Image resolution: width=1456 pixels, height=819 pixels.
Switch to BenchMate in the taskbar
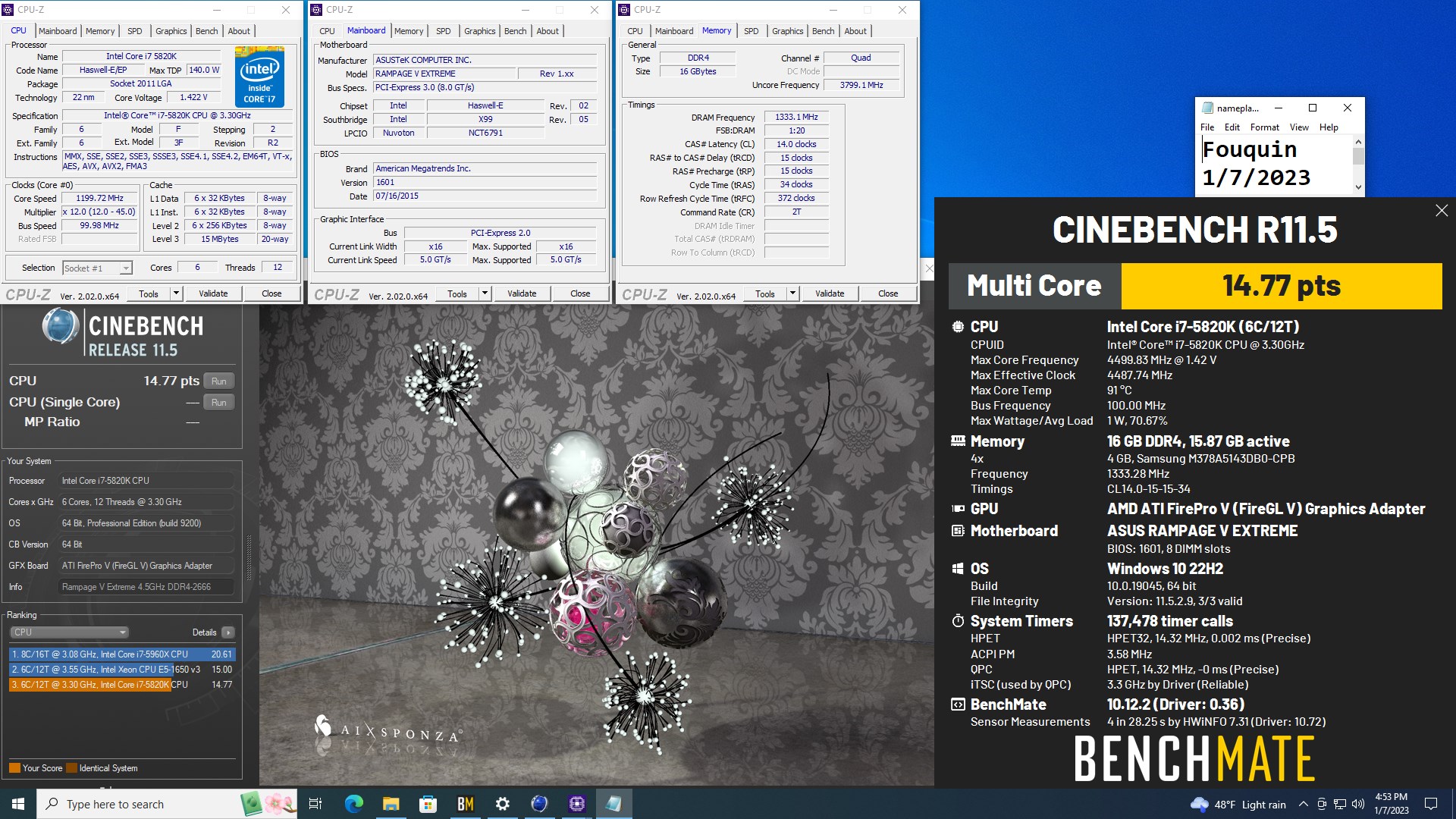coord(465,804)
